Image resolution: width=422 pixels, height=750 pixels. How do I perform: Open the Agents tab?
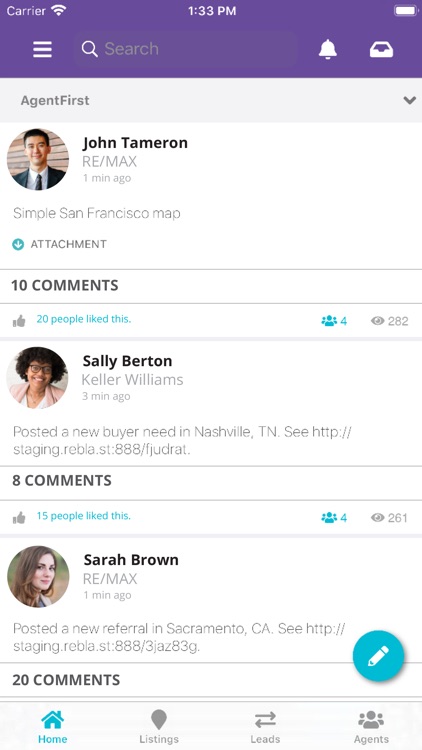click(x=371, y=726)
